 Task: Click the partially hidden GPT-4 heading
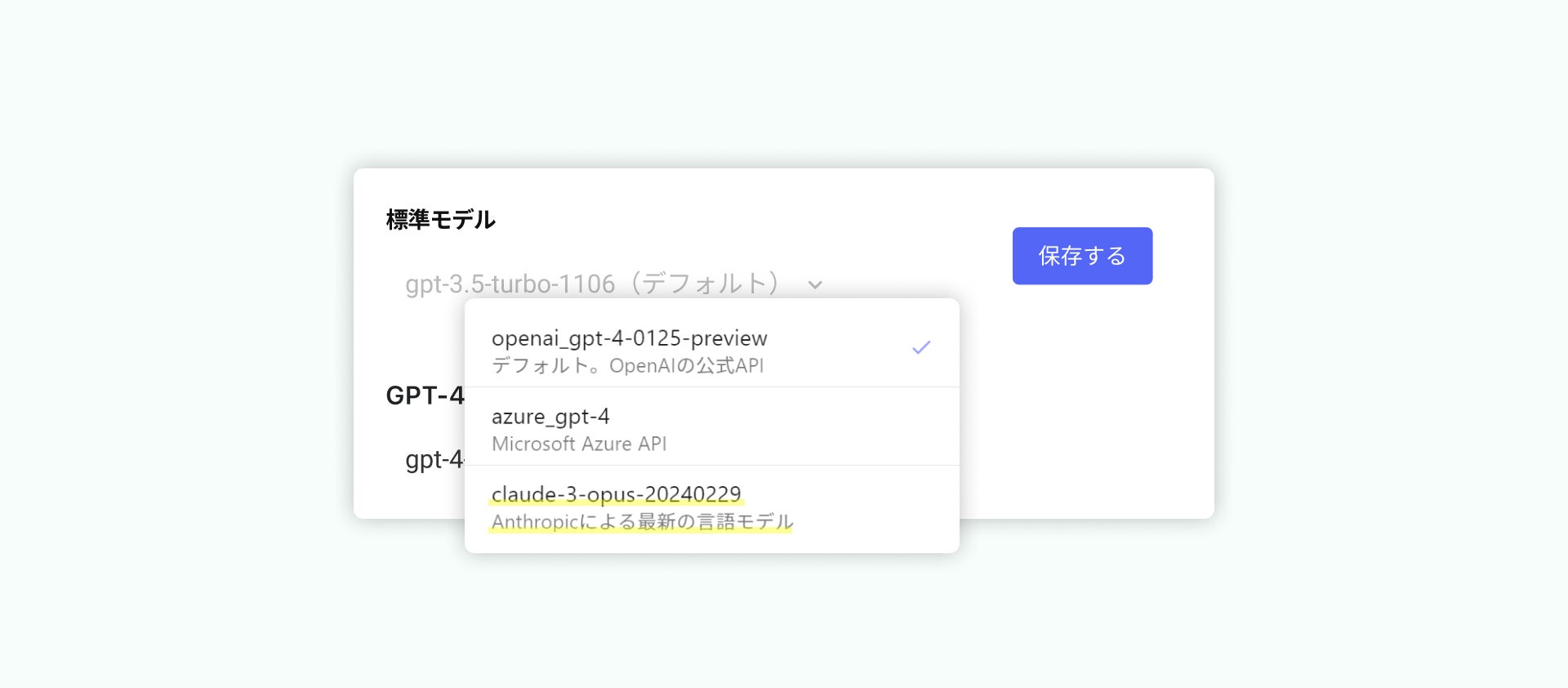(x=425, y=395)
